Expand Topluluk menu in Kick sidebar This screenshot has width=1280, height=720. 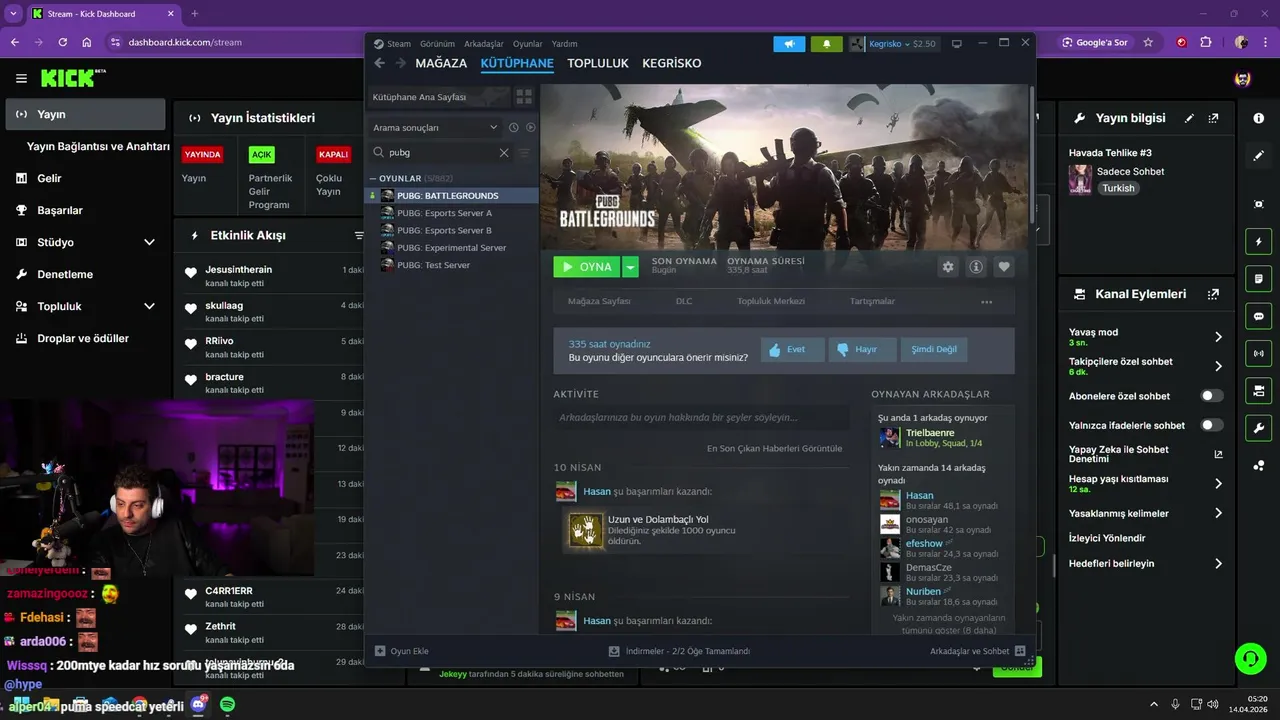coord(149,306)
